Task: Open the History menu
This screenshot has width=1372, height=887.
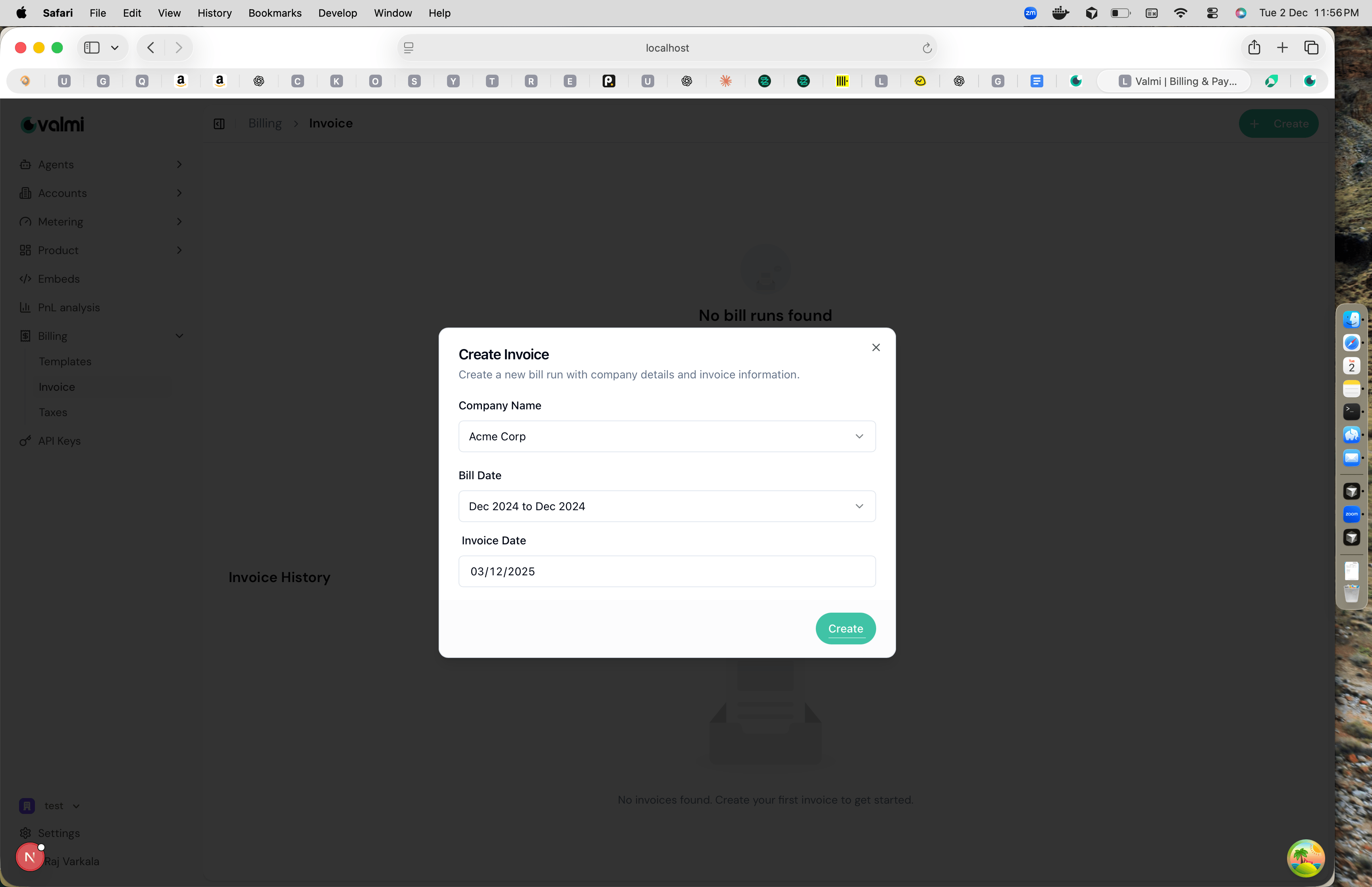Action: pyautogui.click(x=214, y=13)
